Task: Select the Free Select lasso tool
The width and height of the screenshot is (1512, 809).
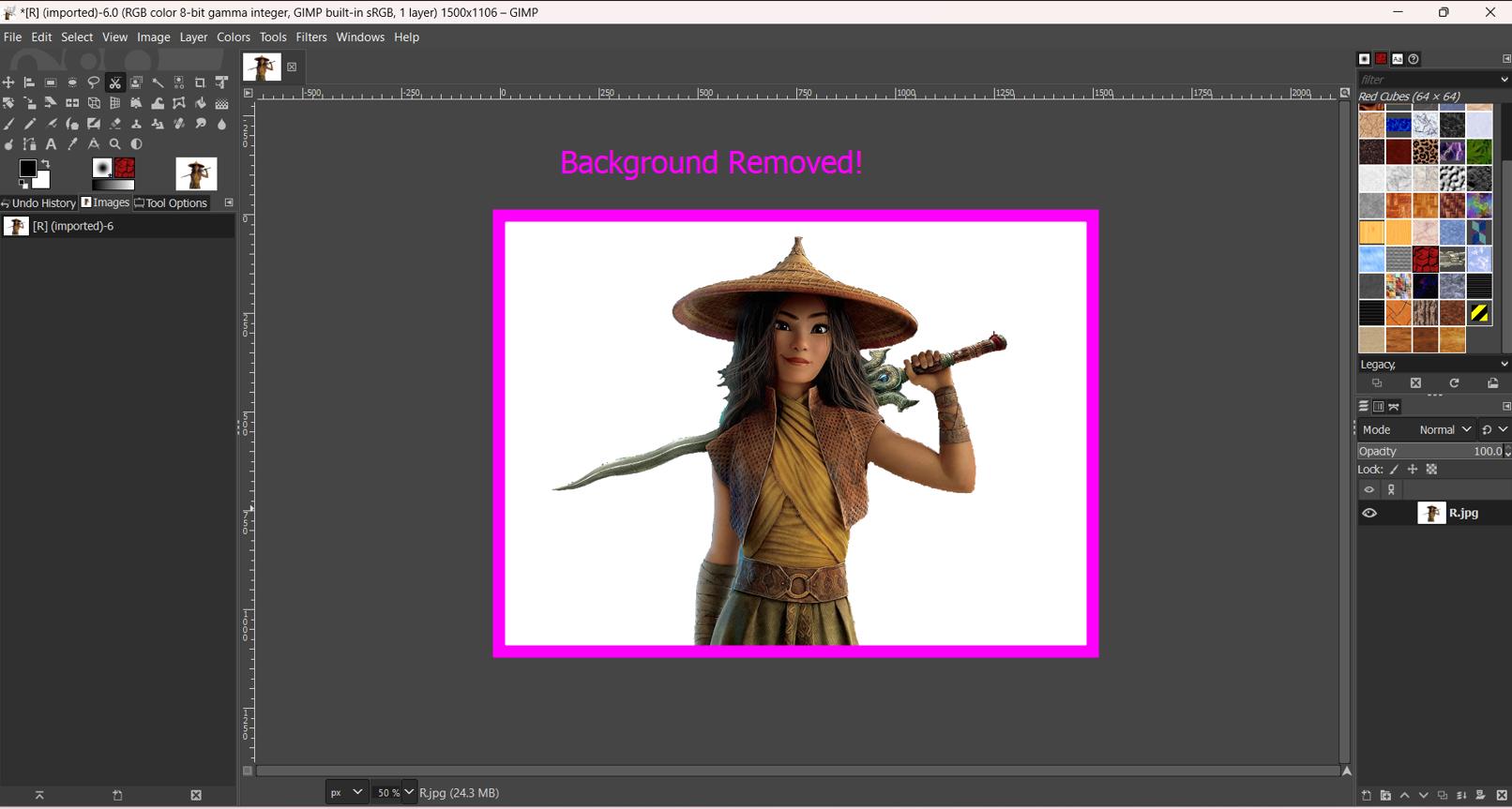Action: pos(94,82)
